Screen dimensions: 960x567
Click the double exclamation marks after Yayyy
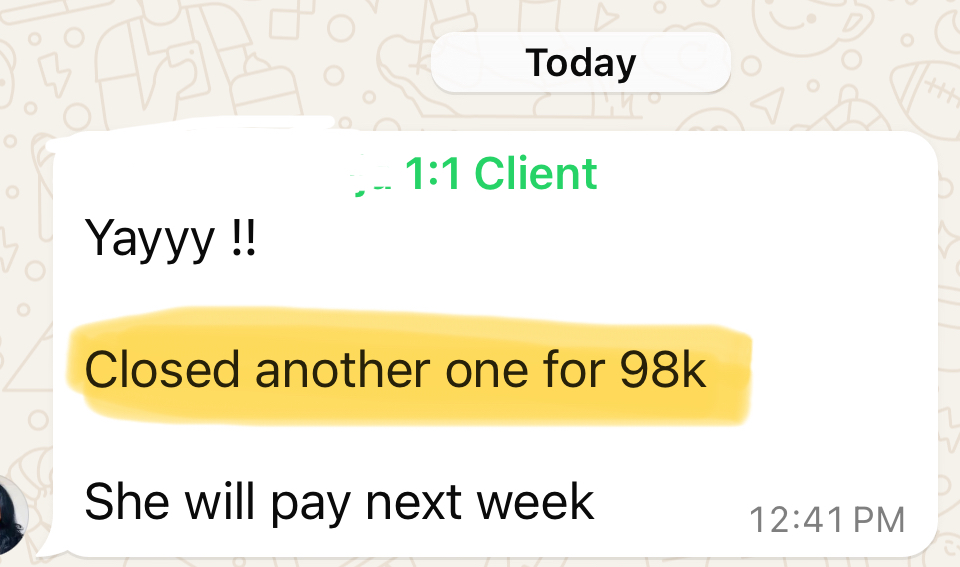(244, 237)
